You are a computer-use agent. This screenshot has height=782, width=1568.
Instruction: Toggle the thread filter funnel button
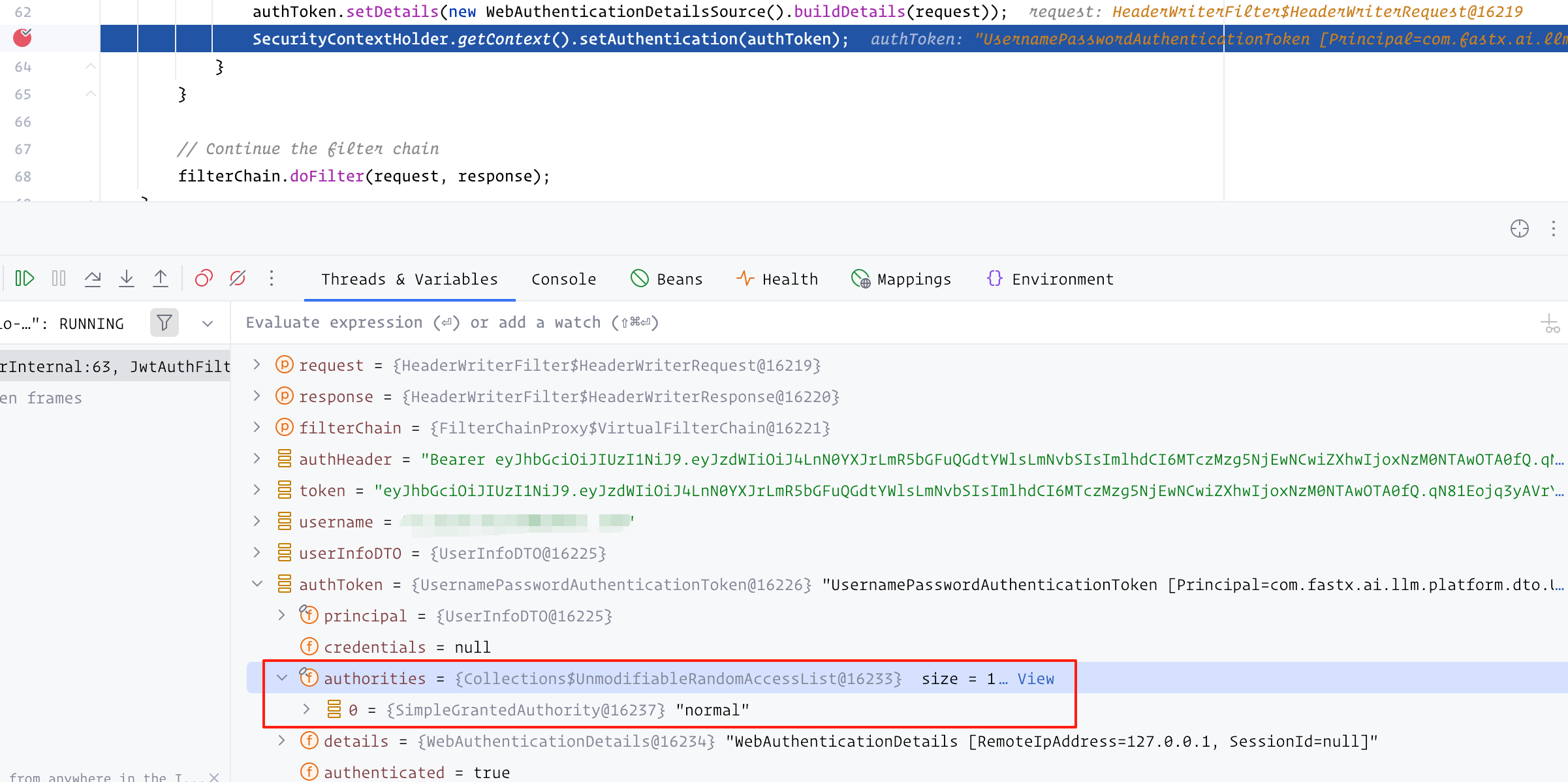click(x=165, y=323)
